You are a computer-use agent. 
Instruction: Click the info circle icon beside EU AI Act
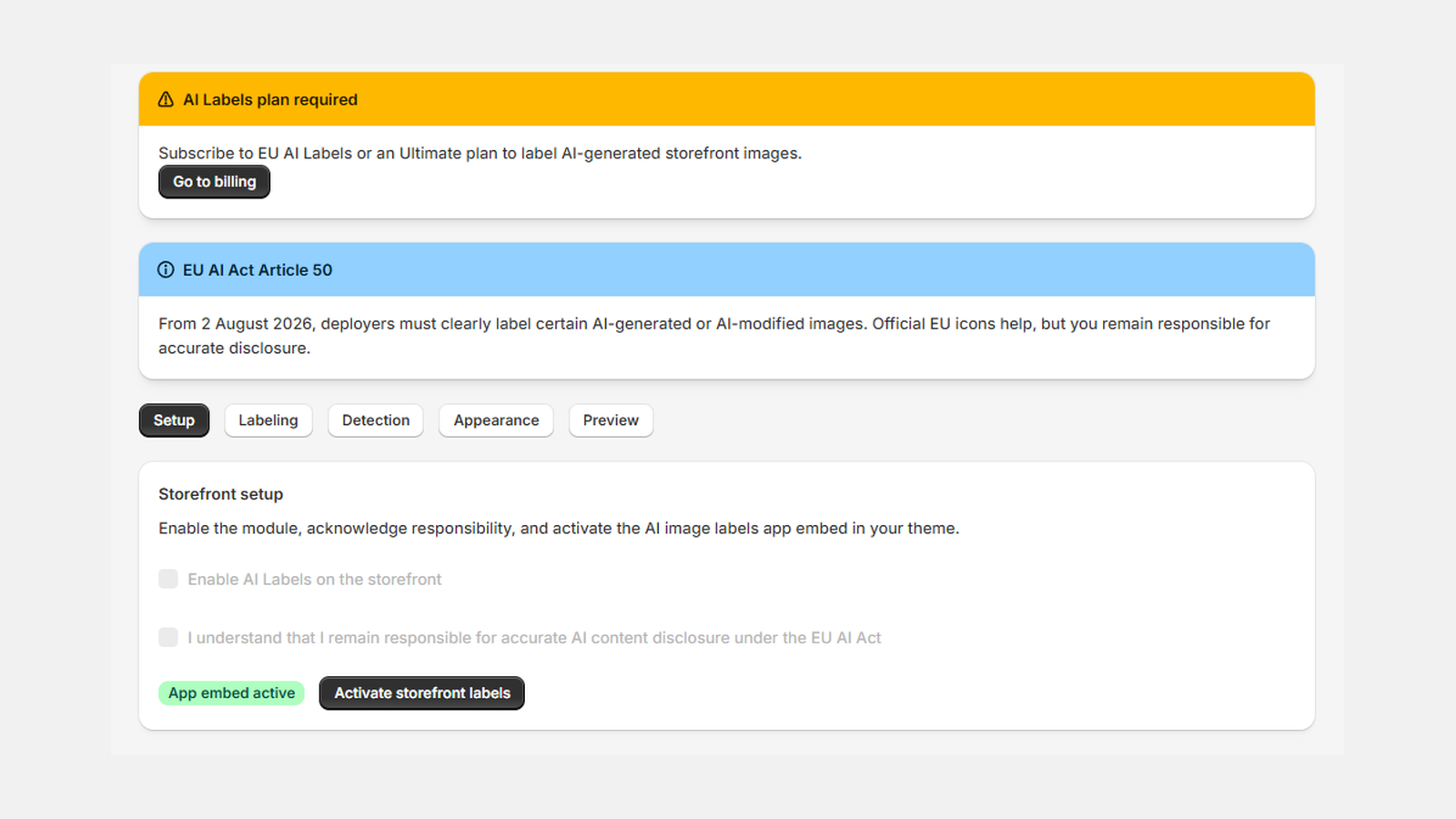pyautogui.click(x=166, y=270)
